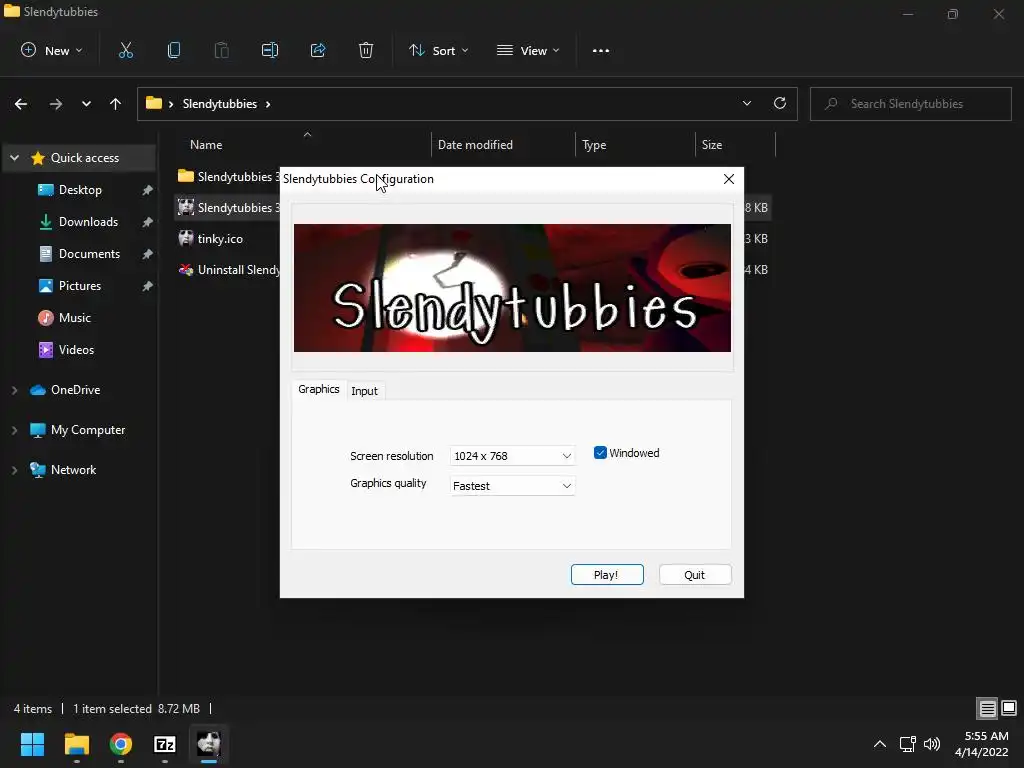The image size is (1024, 768).
Task: Open the Sort dropdown menu
Action: (438, 50)
